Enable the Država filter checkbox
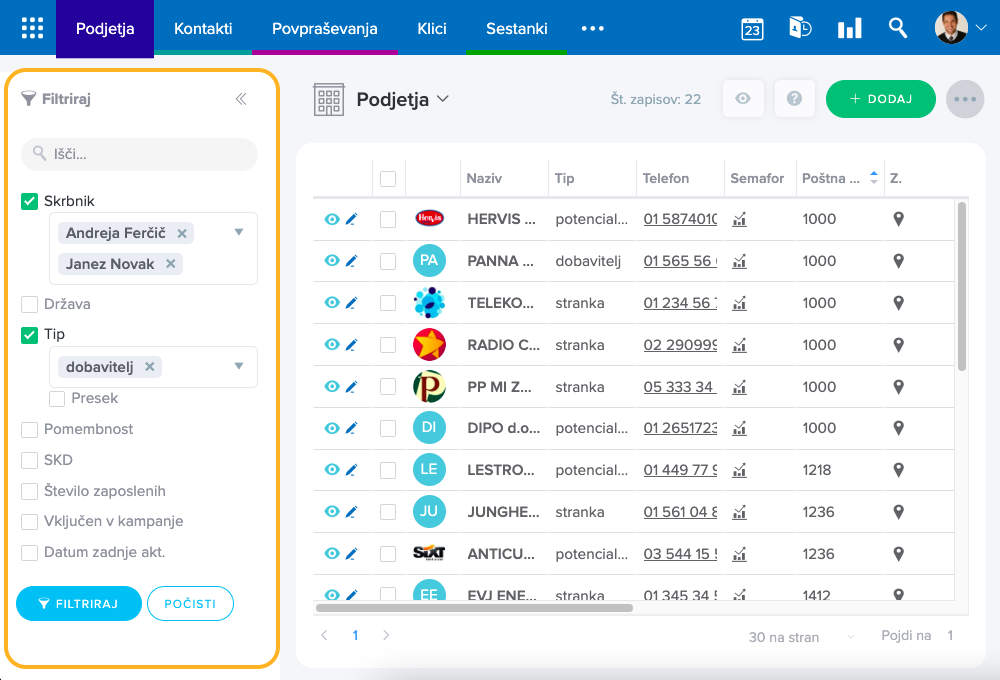 (x=30, y=304)
